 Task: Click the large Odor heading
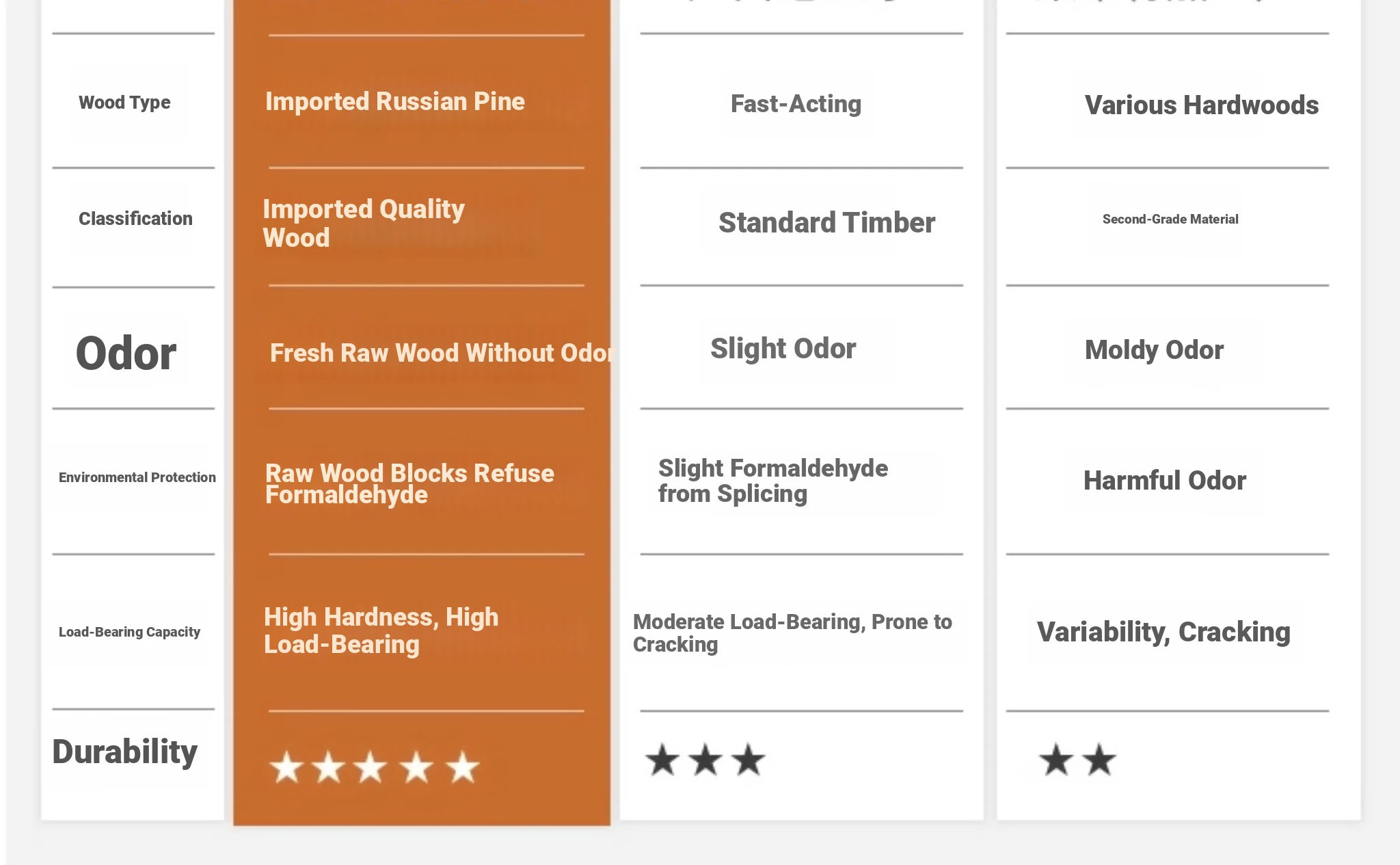[126, 354]
